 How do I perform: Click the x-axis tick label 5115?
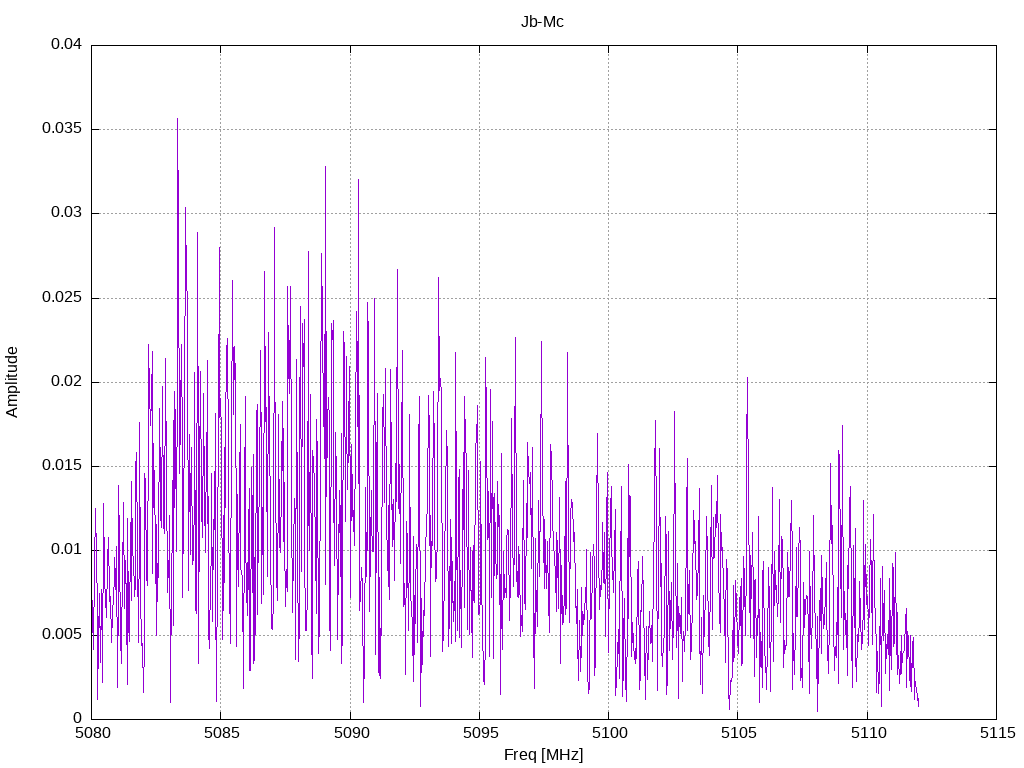[997, 733]
